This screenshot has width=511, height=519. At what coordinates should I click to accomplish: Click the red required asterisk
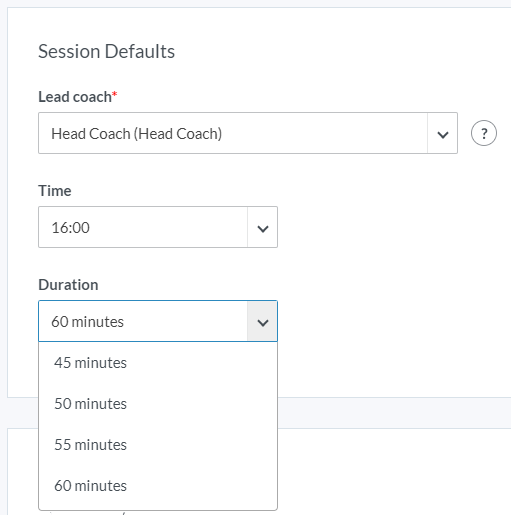click(x=115, y=94)
